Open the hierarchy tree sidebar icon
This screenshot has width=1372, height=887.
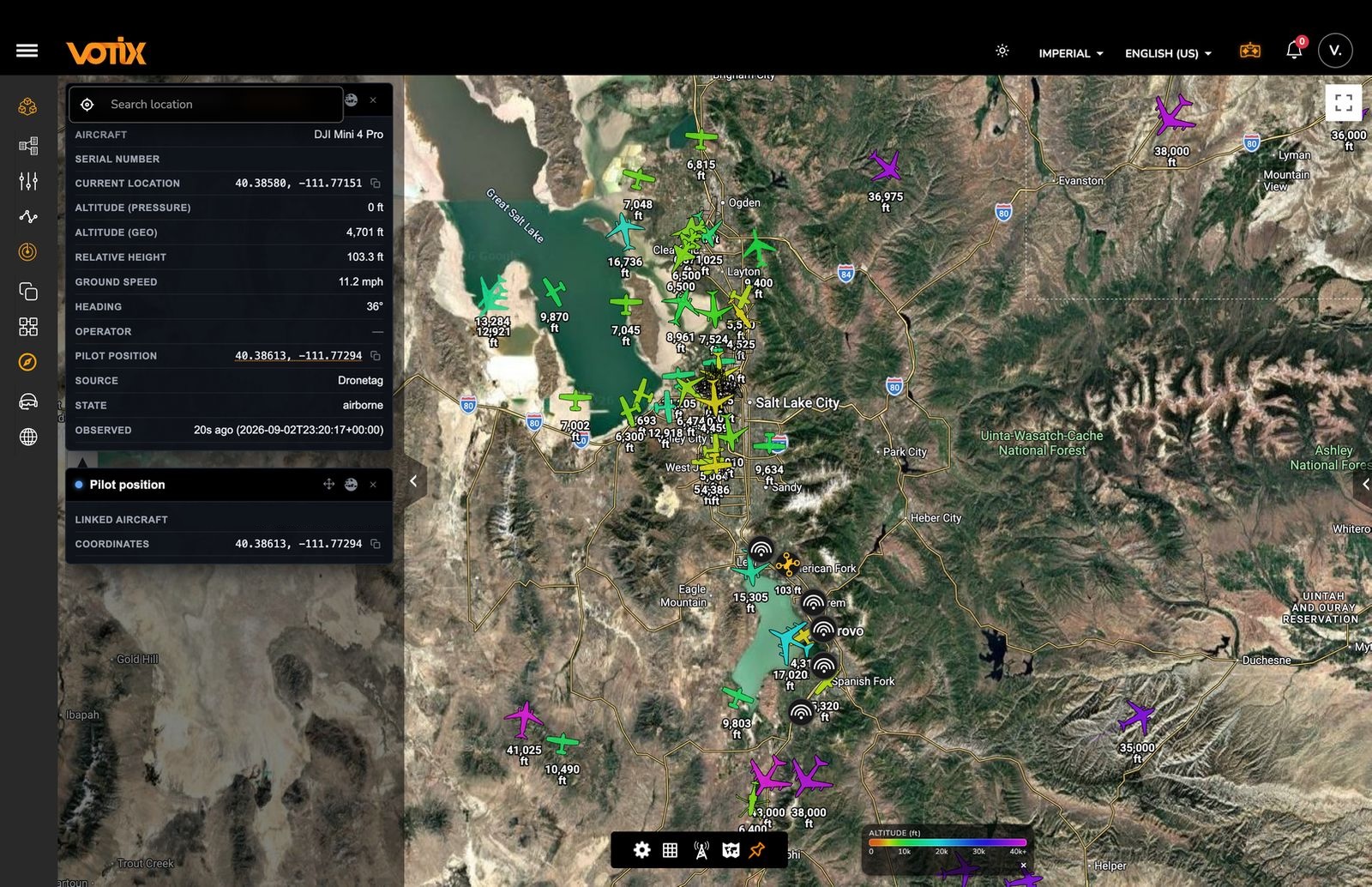28,145
